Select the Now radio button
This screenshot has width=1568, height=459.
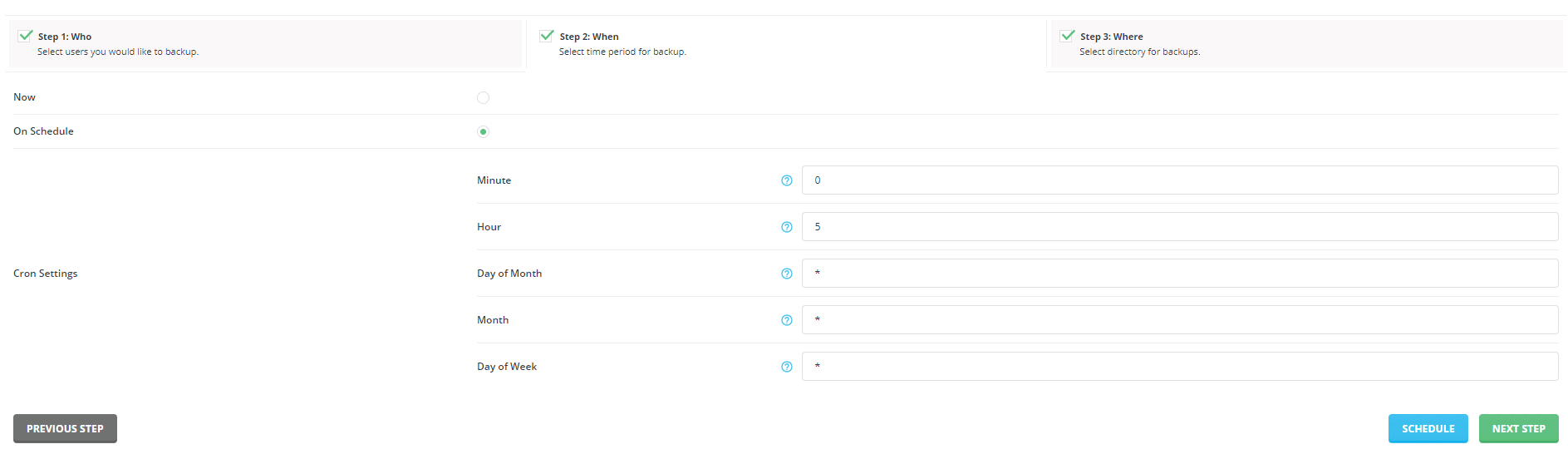(483, 98)
